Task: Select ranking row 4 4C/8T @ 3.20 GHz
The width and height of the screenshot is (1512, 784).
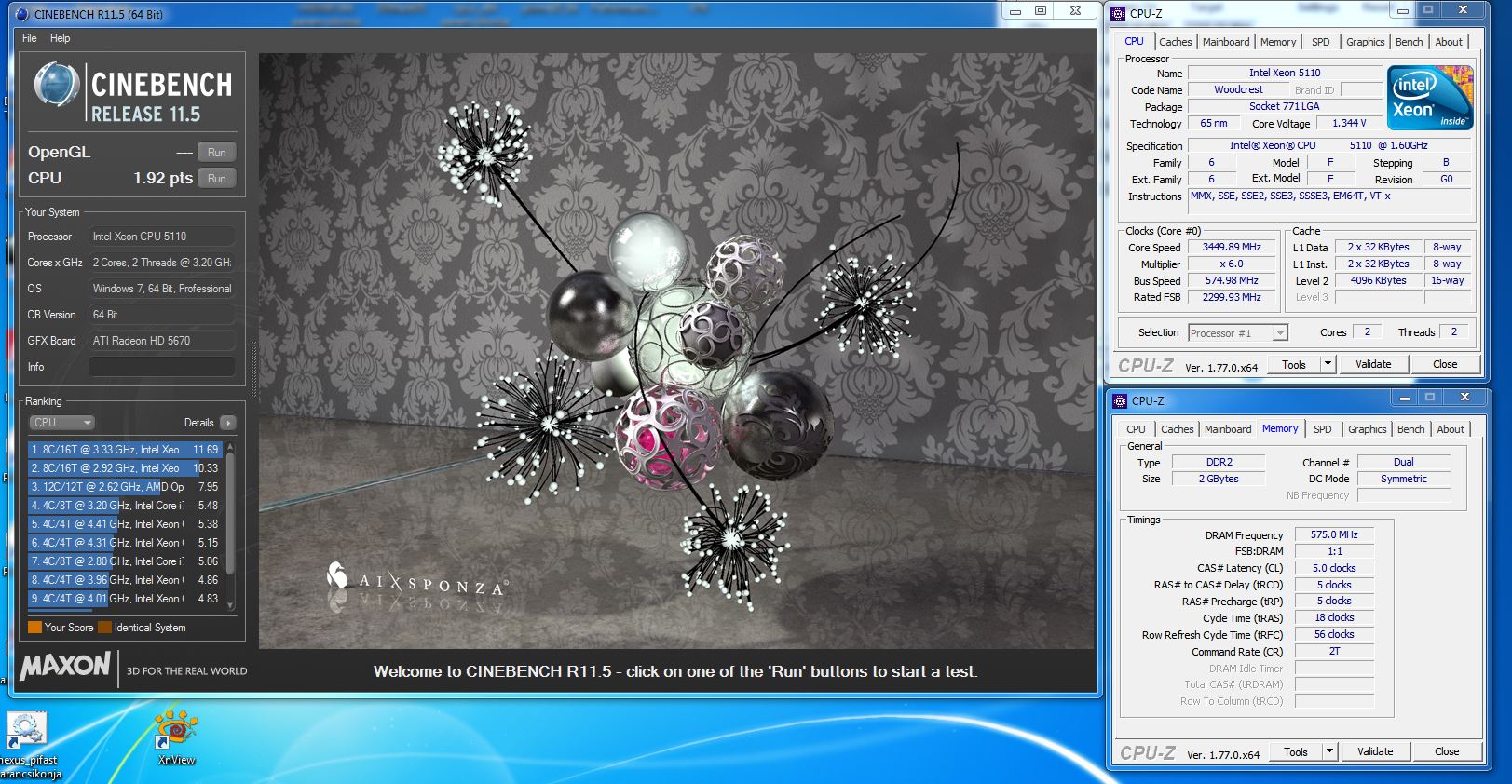Action: [125, 506]
